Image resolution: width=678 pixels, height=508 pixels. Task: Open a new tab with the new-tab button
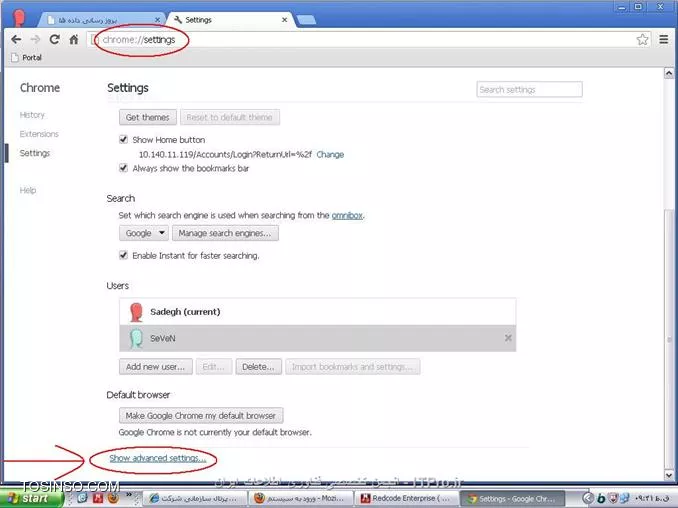coord(306,20)
